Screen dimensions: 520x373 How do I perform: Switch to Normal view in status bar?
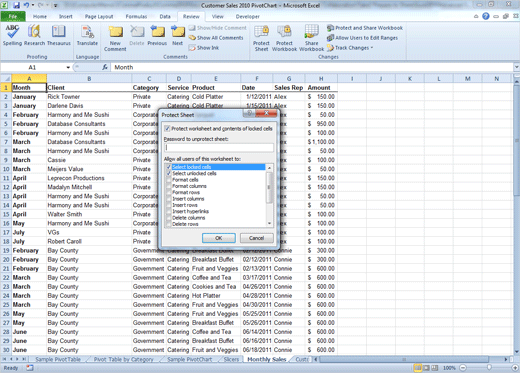click(x=417, y=368)
